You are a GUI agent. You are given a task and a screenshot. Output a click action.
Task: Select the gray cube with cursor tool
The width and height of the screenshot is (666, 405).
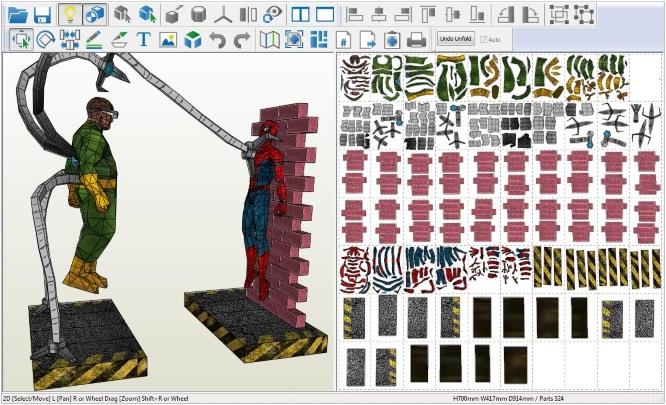click(x=123, y=15)
